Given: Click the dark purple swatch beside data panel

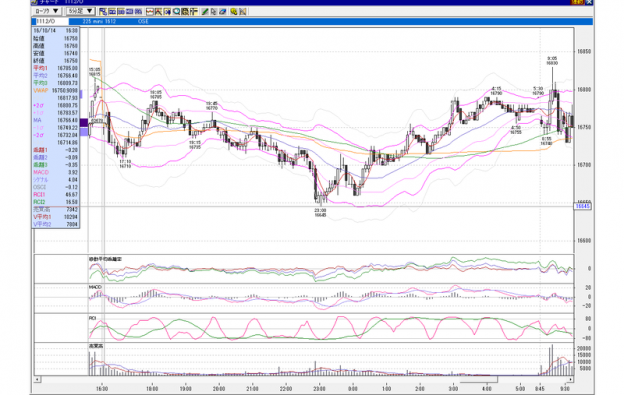Looking at the screenshot, I should point(84,123).
